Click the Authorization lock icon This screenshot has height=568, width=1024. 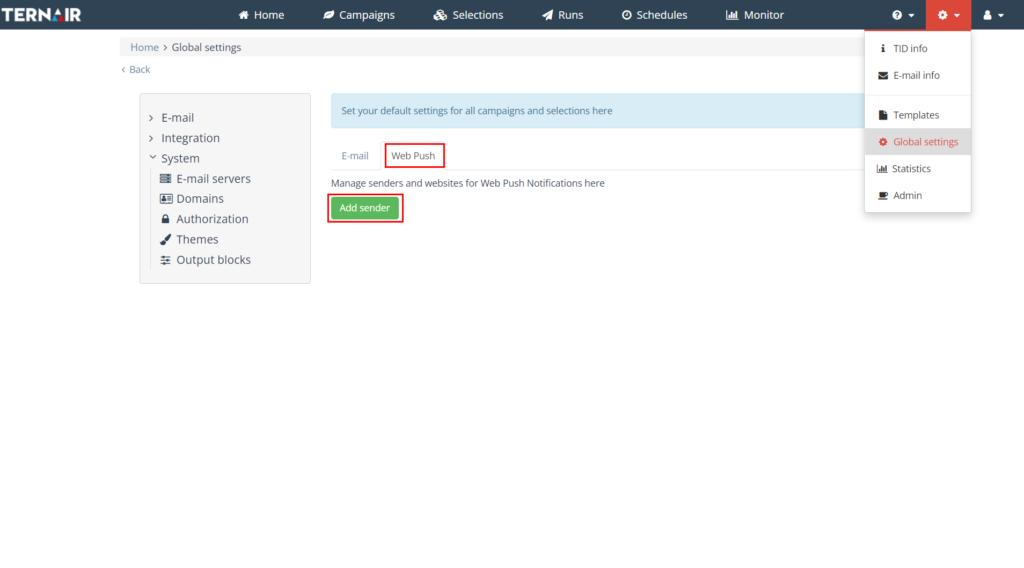(165, 219)
